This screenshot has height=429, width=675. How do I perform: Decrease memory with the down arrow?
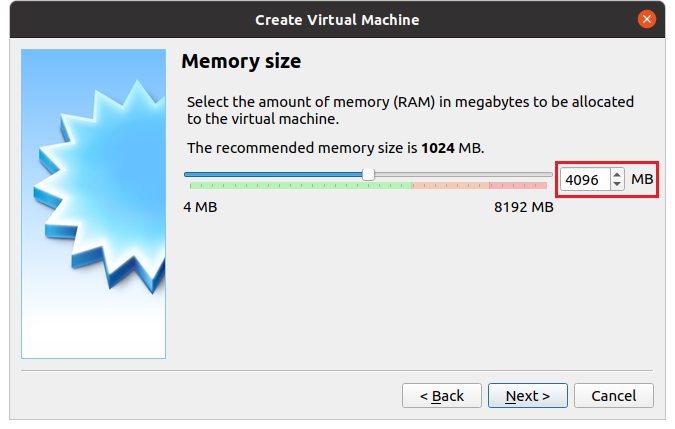click(617, 185)
